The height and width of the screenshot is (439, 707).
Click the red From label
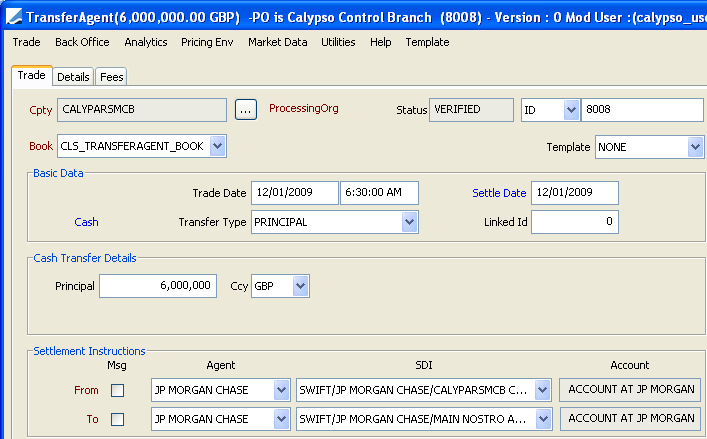click(86, 390)
